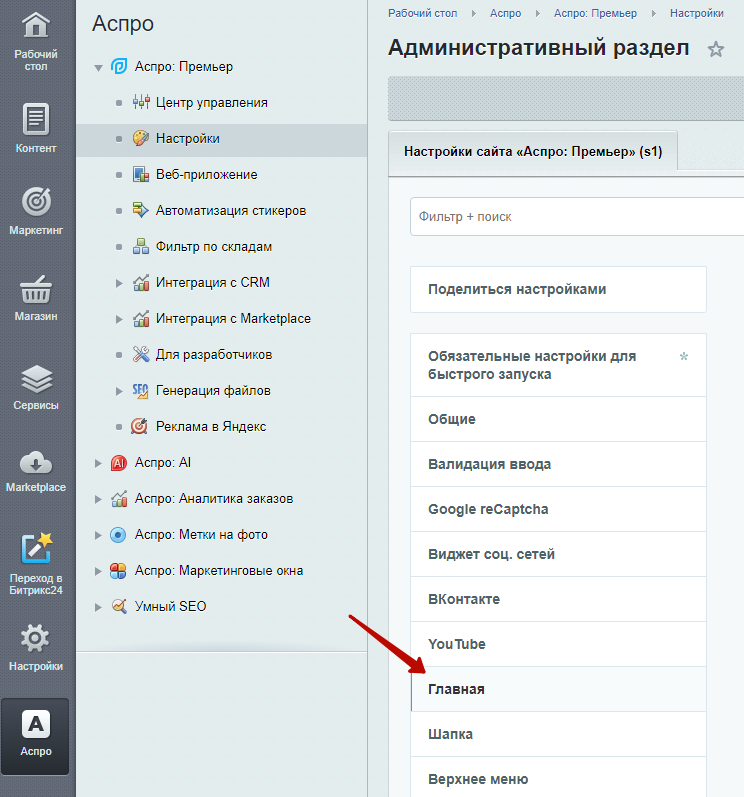Click the Аспро: Маркетинговые окна icon
This screenshot has height=797, width=744.
(118, 571)
